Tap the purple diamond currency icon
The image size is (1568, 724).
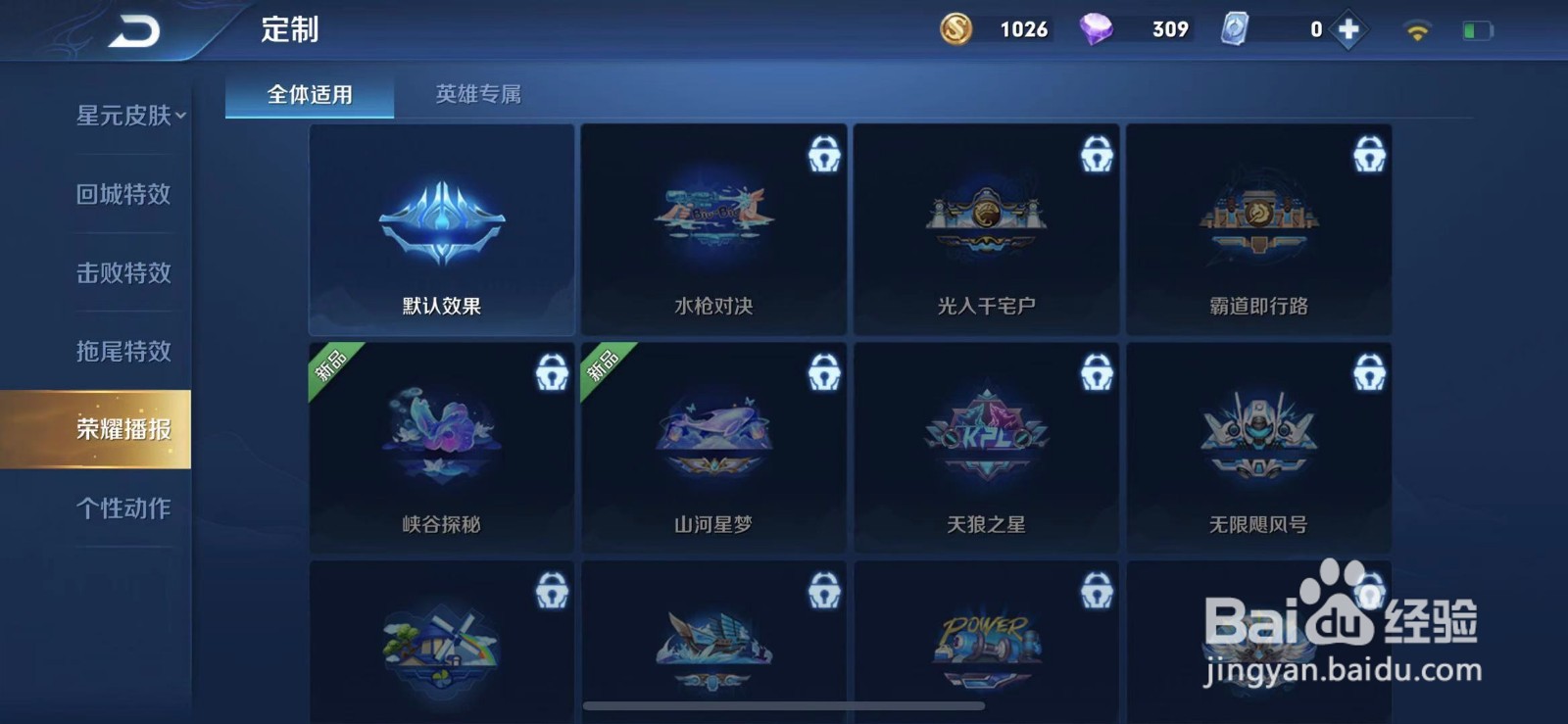tap(1096, 29)
